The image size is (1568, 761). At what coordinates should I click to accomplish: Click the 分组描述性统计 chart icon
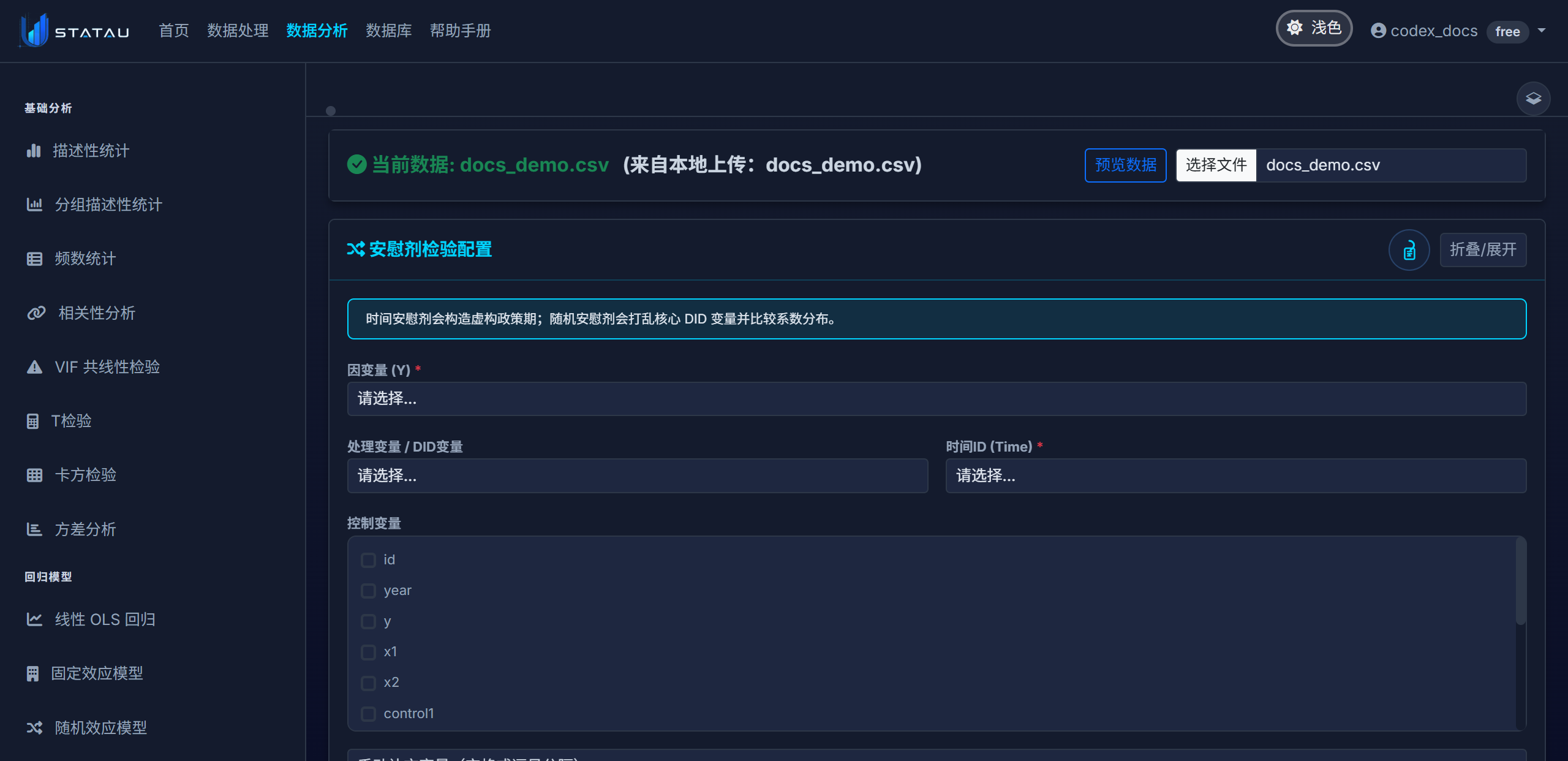(x=34, y=205)
